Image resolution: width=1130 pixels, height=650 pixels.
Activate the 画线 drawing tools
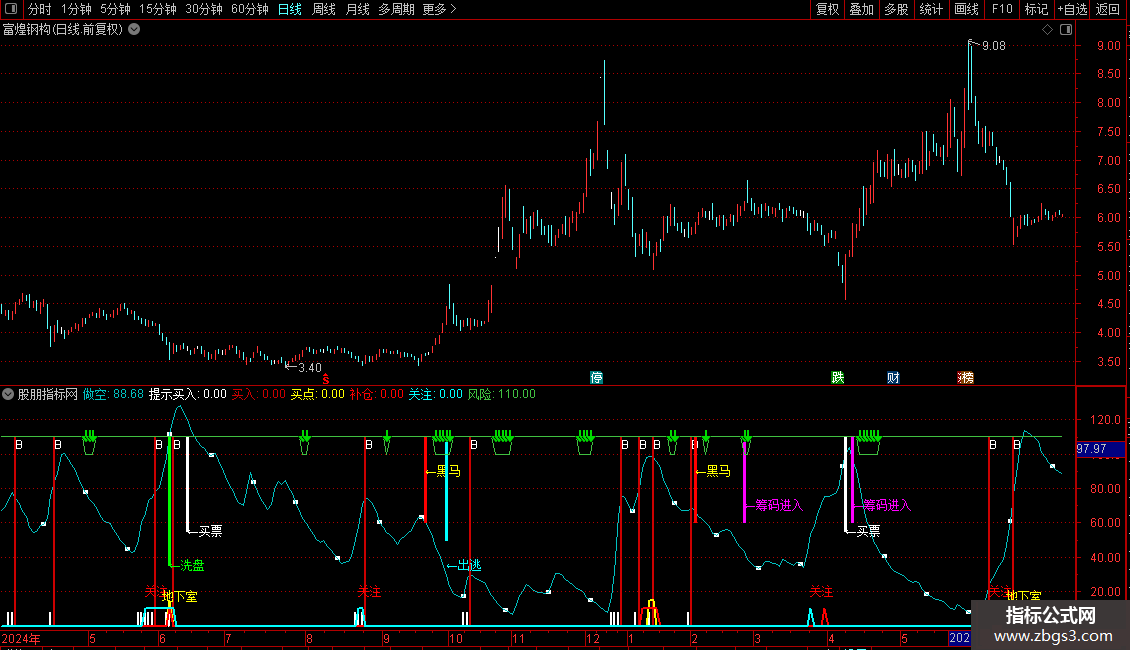coord(966,9)
